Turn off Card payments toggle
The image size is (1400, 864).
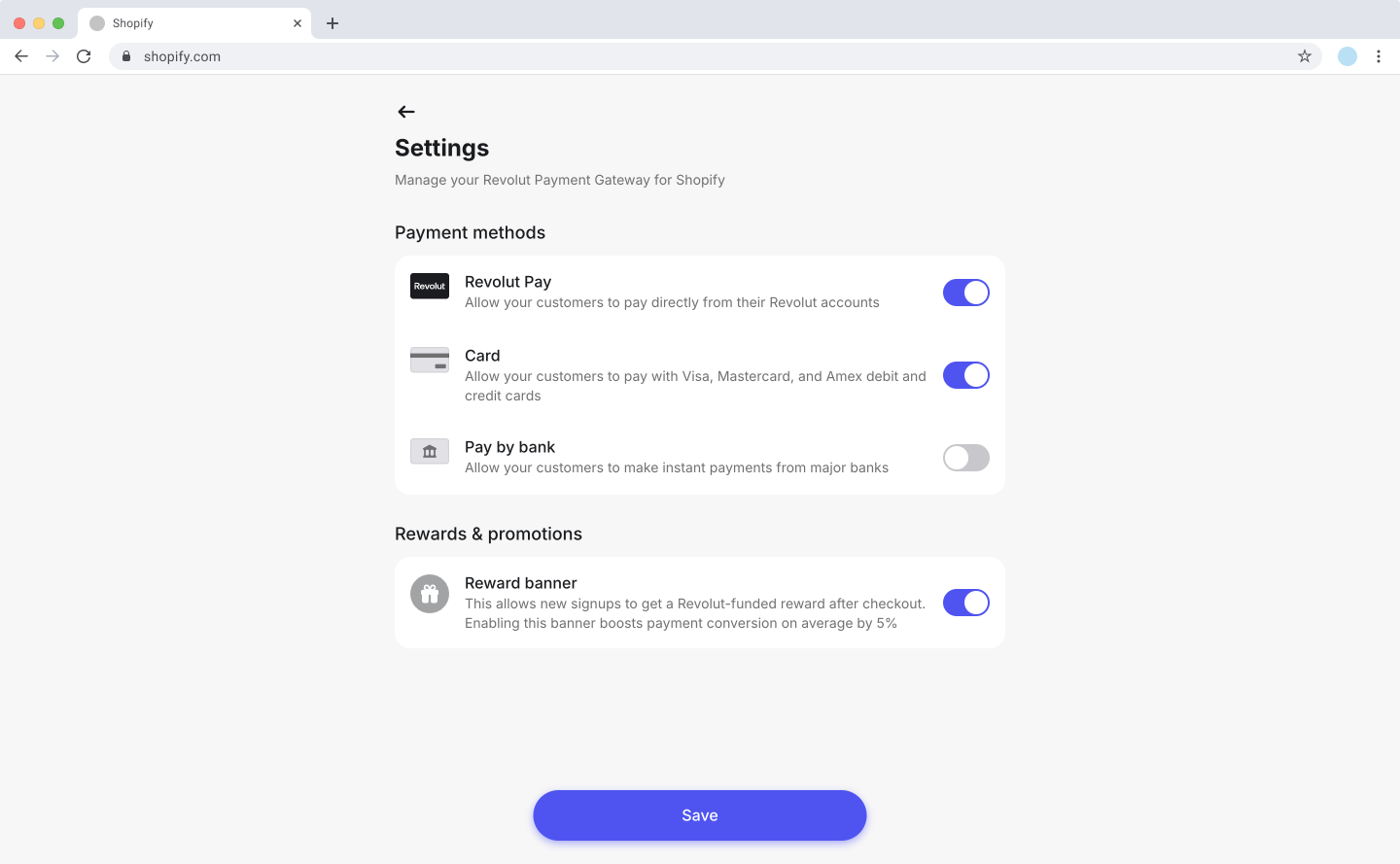965,375
